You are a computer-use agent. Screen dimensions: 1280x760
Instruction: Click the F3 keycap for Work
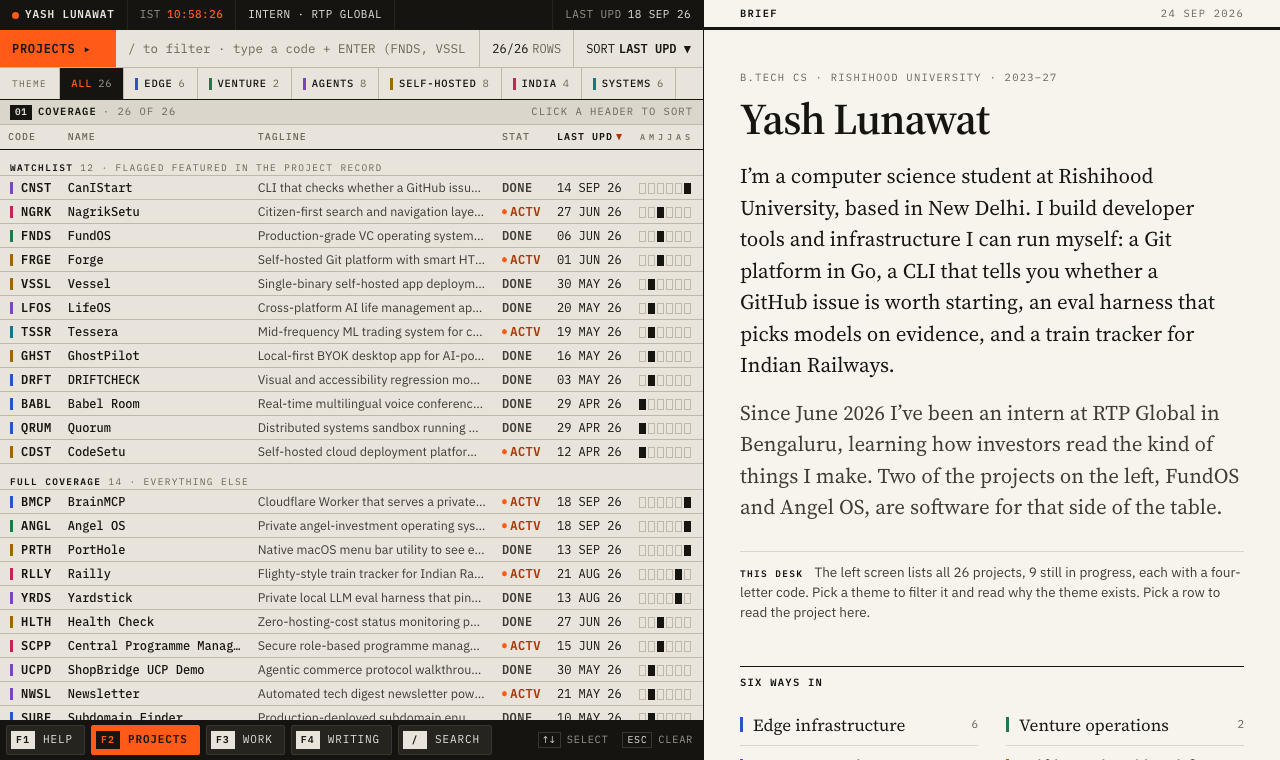click(223, 740)
